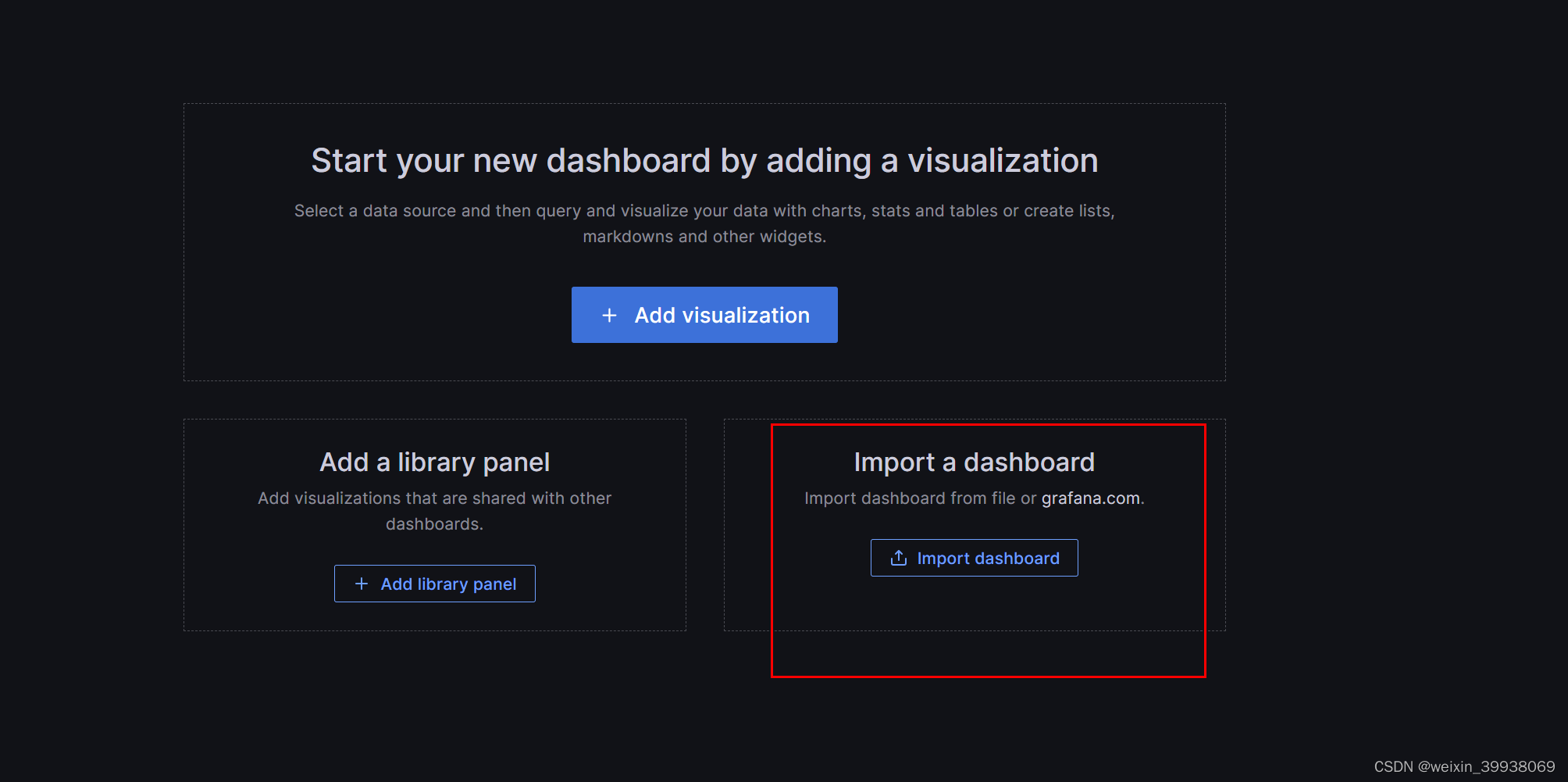Click the Add visualization button
1568x782 pixels.
click(x=704, y=315)
